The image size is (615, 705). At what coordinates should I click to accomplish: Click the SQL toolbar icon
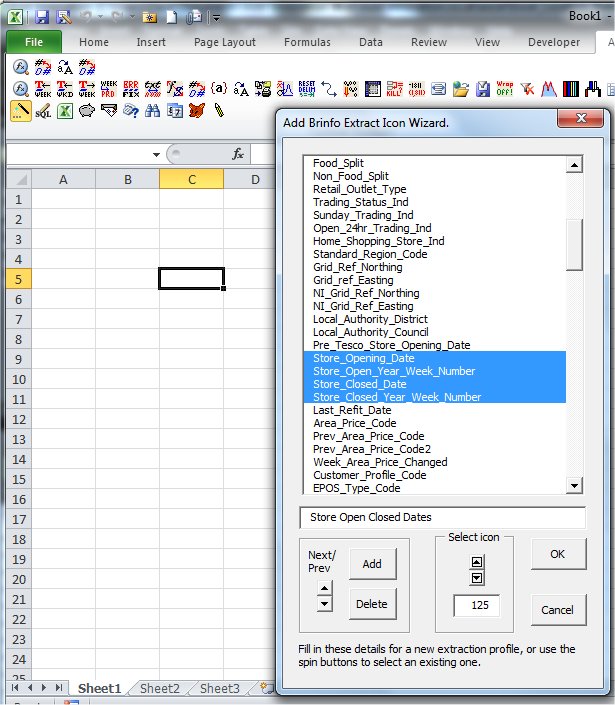(x=43, y=111)
